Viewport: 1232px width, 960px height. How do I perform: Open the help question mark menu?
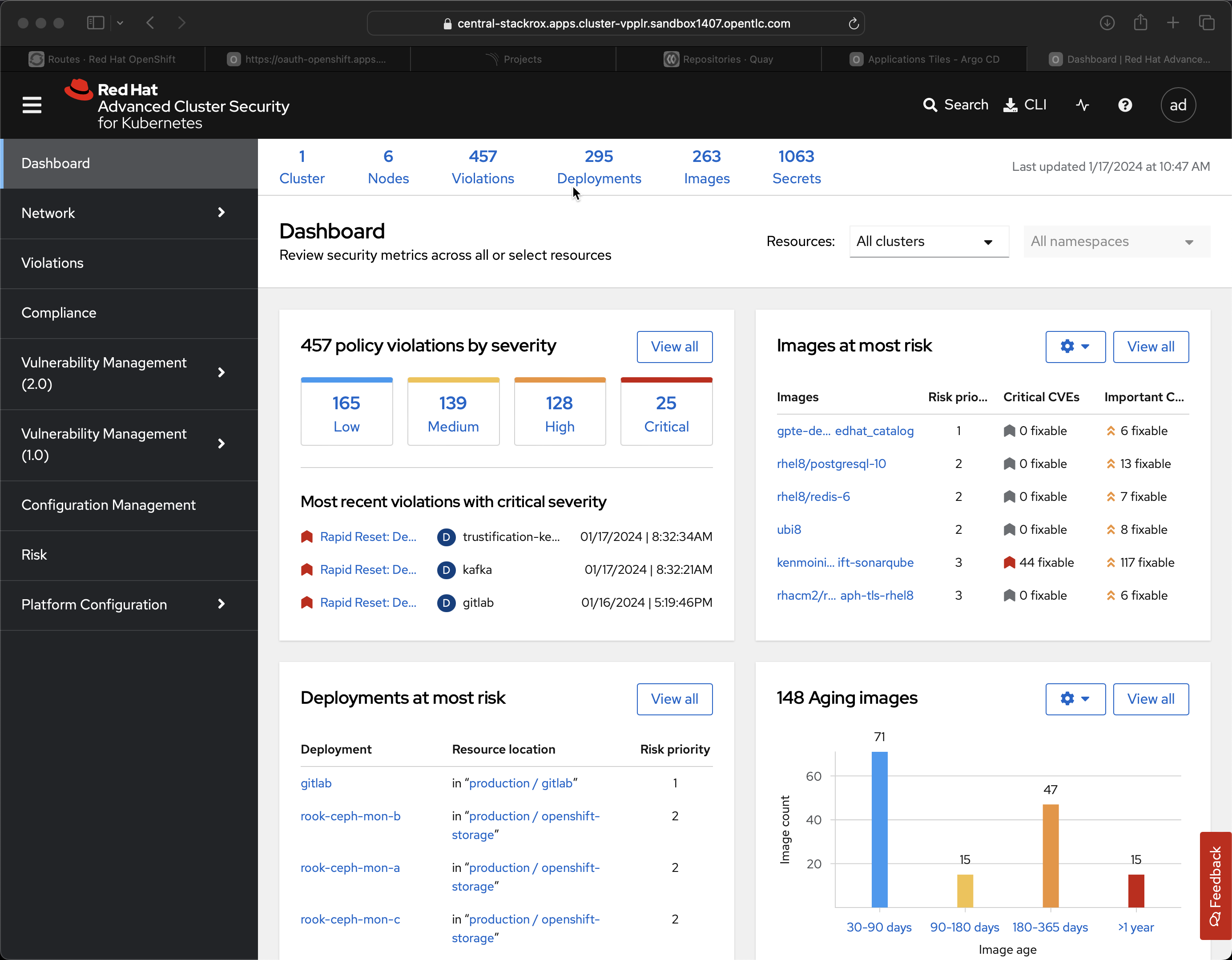[x=1125, y=105]
